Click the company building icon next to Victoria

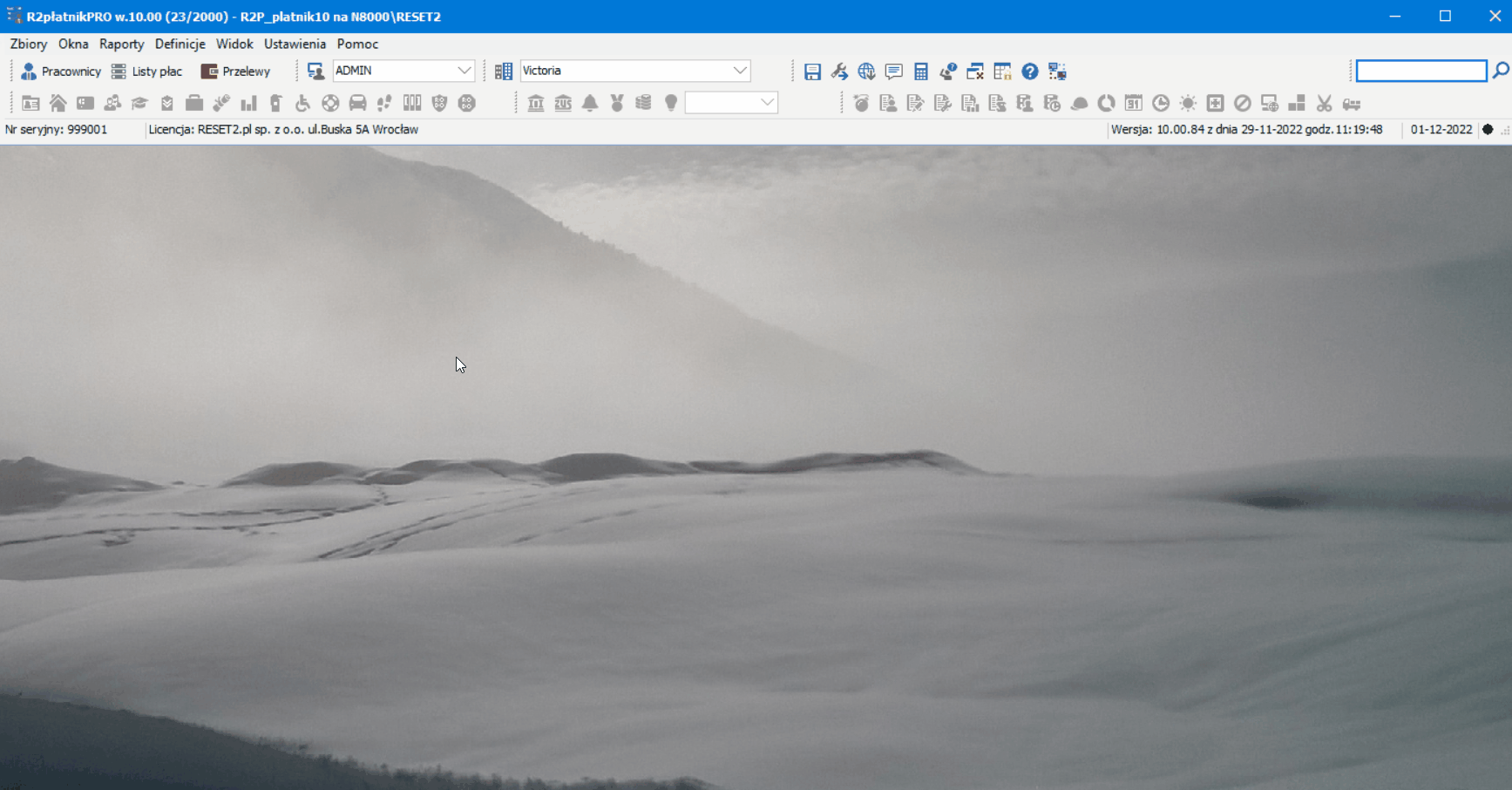504,72
